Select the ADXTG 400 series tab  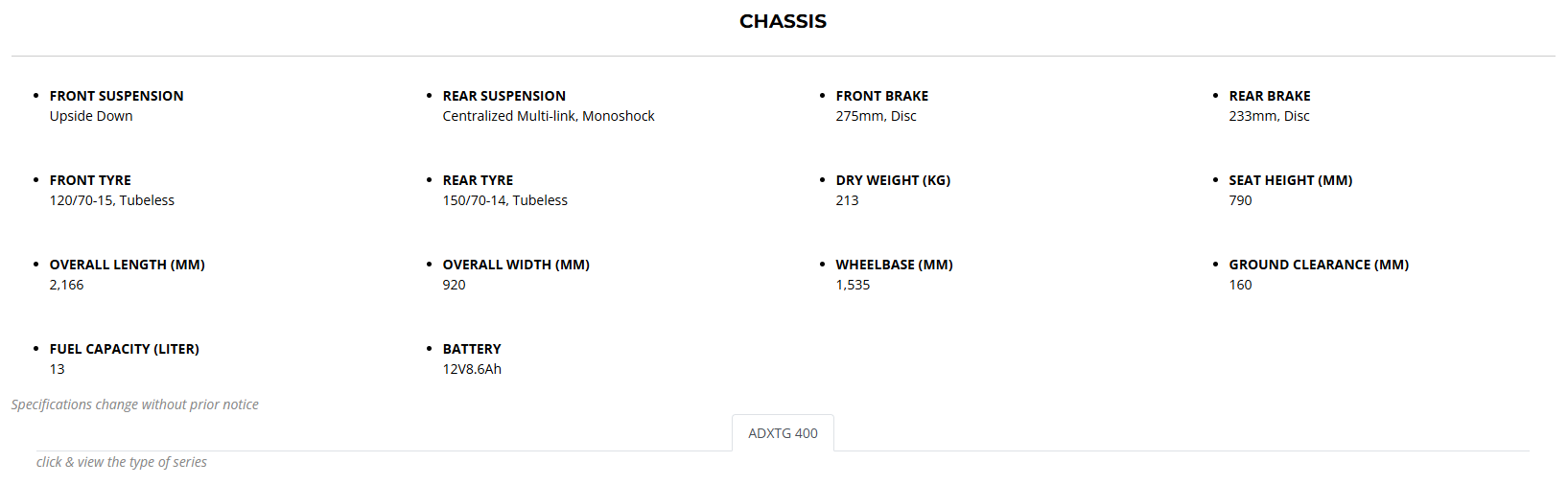783,433
